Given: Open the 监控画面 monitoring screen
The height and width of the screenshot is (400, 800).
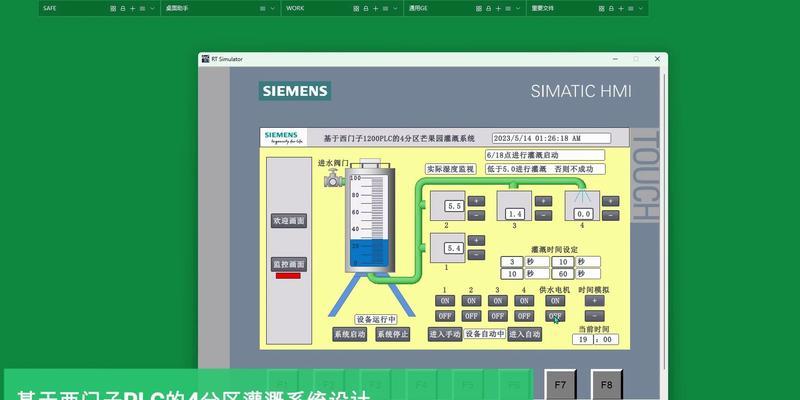Looking at the screenshot, I should point(289,264).
